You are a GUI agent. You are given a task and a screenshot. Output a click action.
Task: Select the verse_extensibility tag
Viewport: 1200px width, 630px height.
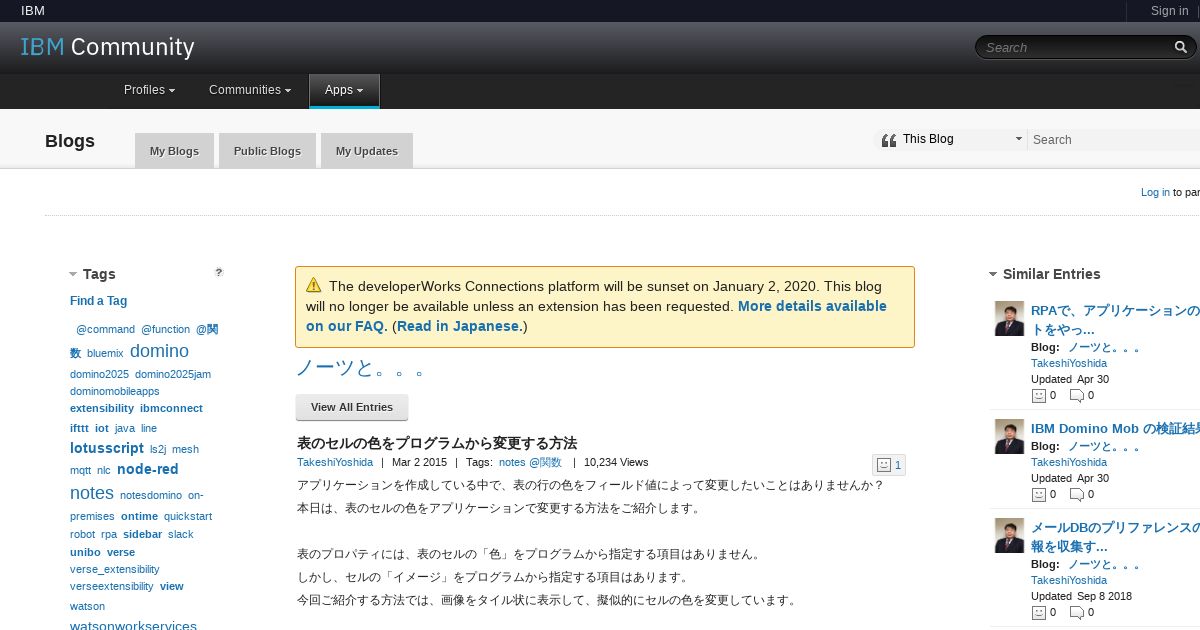[x=115, y=569]
